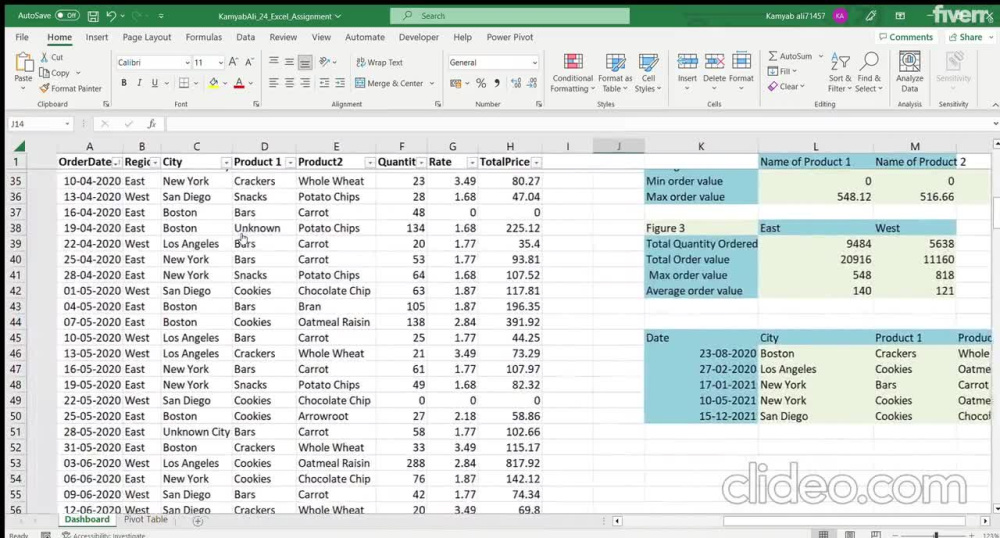1000x538 pixels.
Task: Switch to the Formulas tab
Action: (x=203, y=37)
